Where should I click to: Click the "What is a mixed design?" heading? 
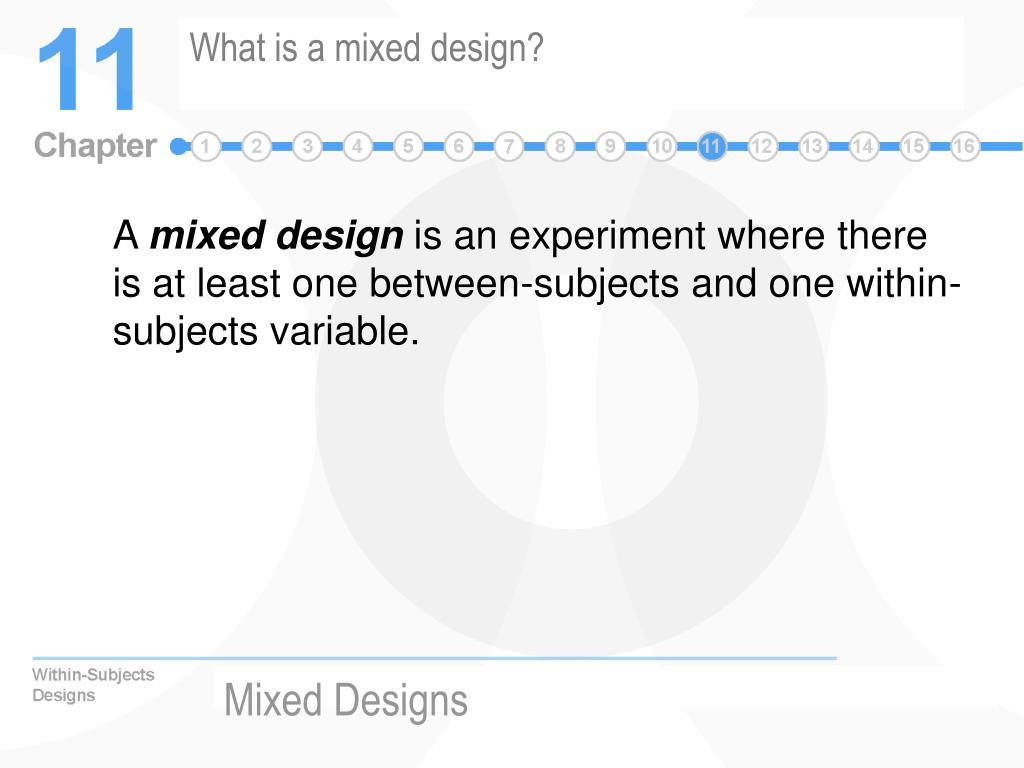click(x=366, y=48)
